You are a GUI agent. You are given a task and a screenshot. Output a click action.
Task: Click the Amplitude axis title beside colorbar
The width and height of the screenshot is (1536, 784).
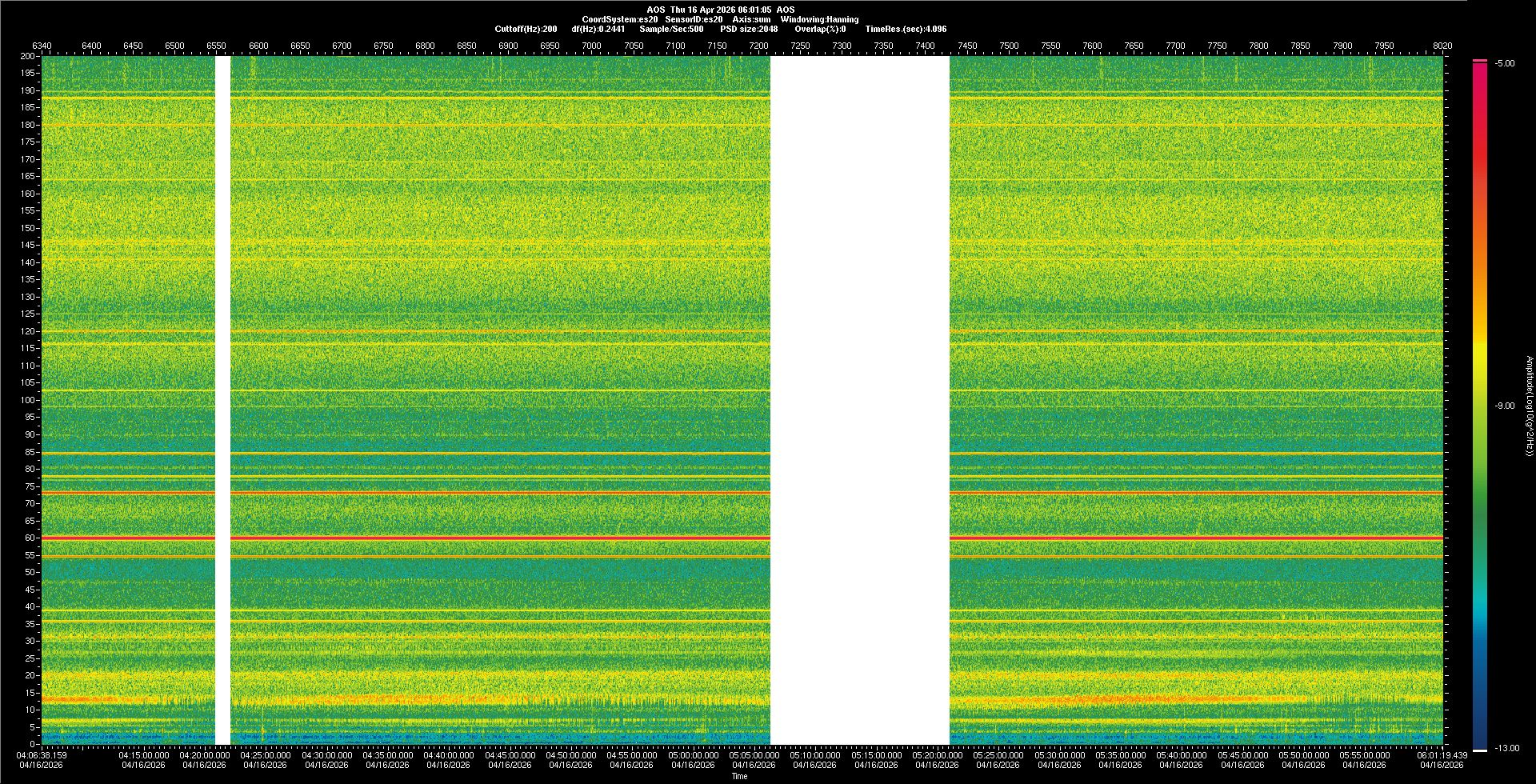(1528, 406)
